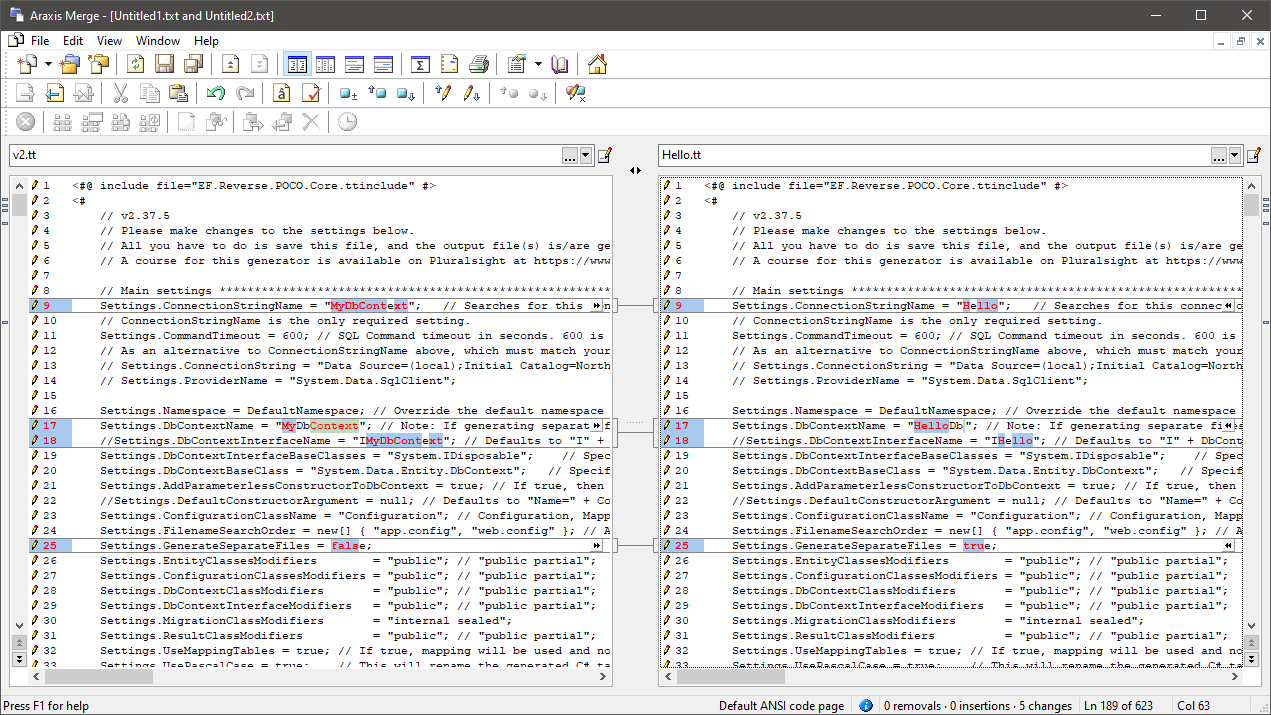Screen dimensions: 1271x715
Task: Click the Undo arrow icon
Action: (x=215, y=92)
